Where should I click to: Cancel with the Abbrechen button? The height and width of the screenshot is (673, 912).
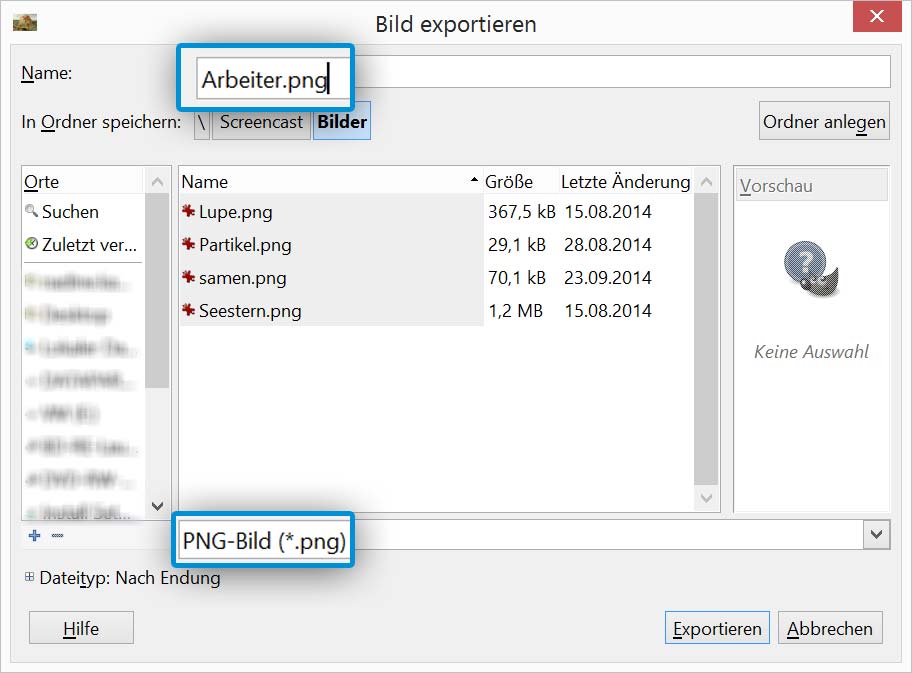tap(830, 628)
